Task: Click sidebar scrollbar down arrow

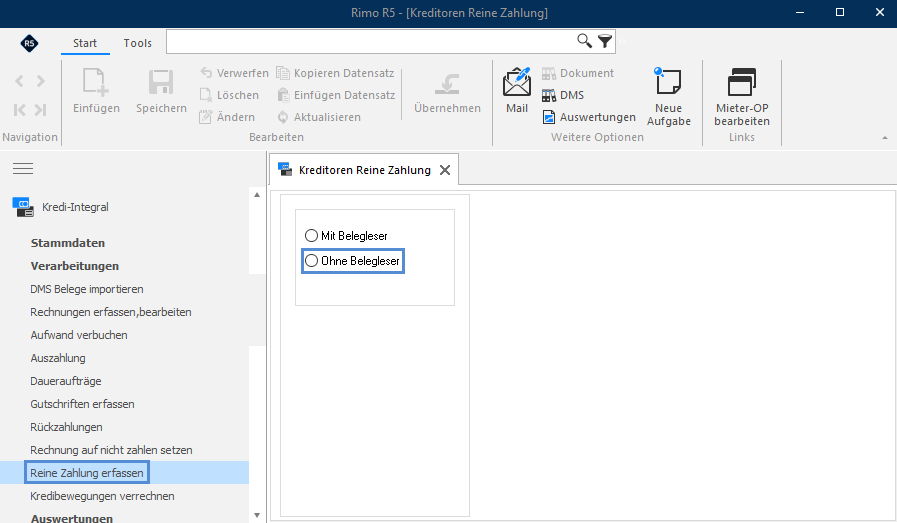Action: point(257,516)
